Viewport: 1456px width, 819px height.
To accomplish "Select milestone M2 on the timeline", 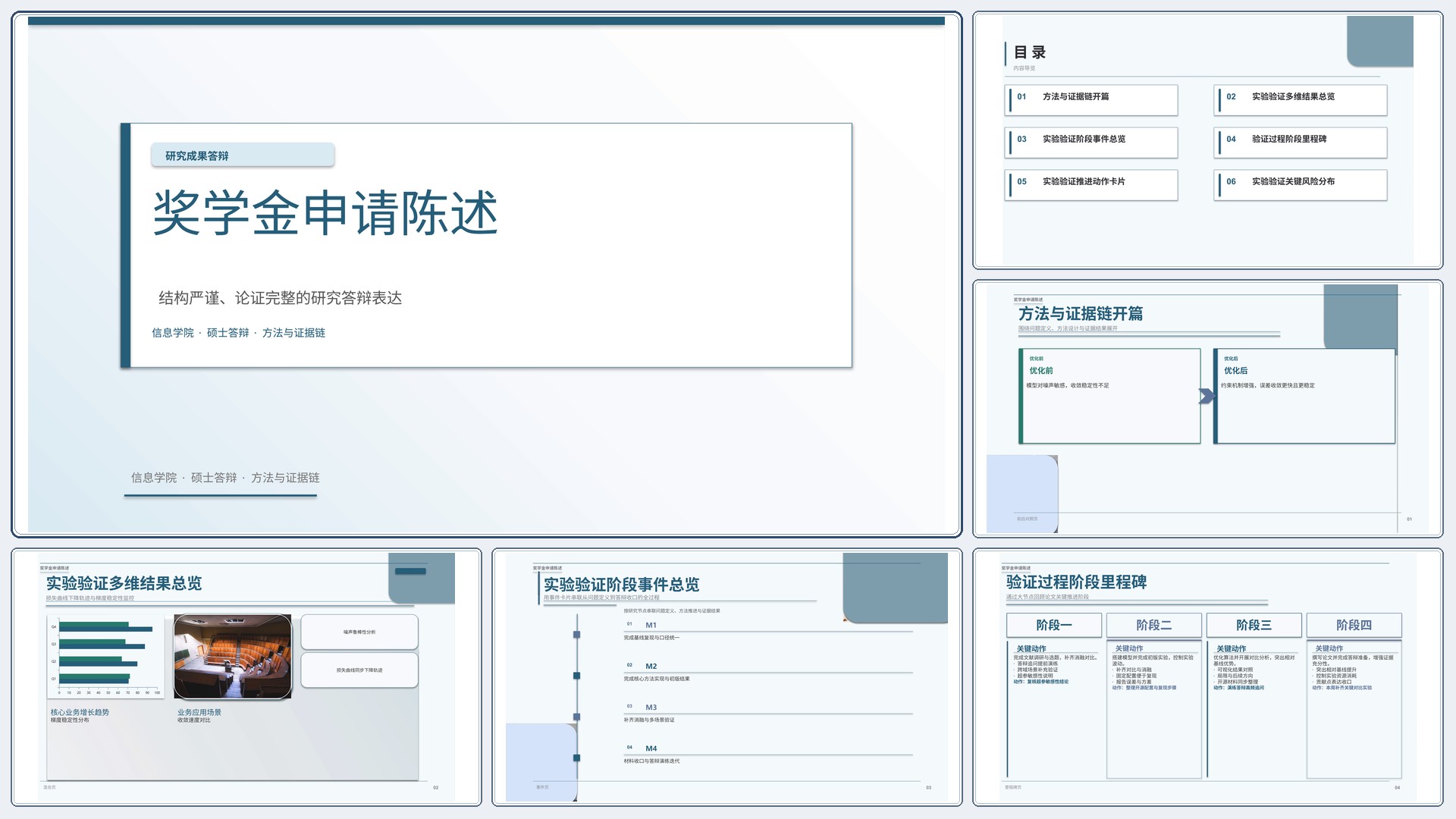I will 651,666.
